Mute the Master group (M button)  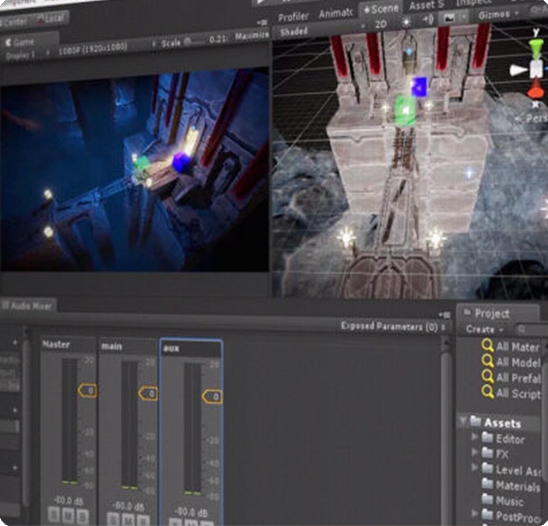click(x=68, y=516)
